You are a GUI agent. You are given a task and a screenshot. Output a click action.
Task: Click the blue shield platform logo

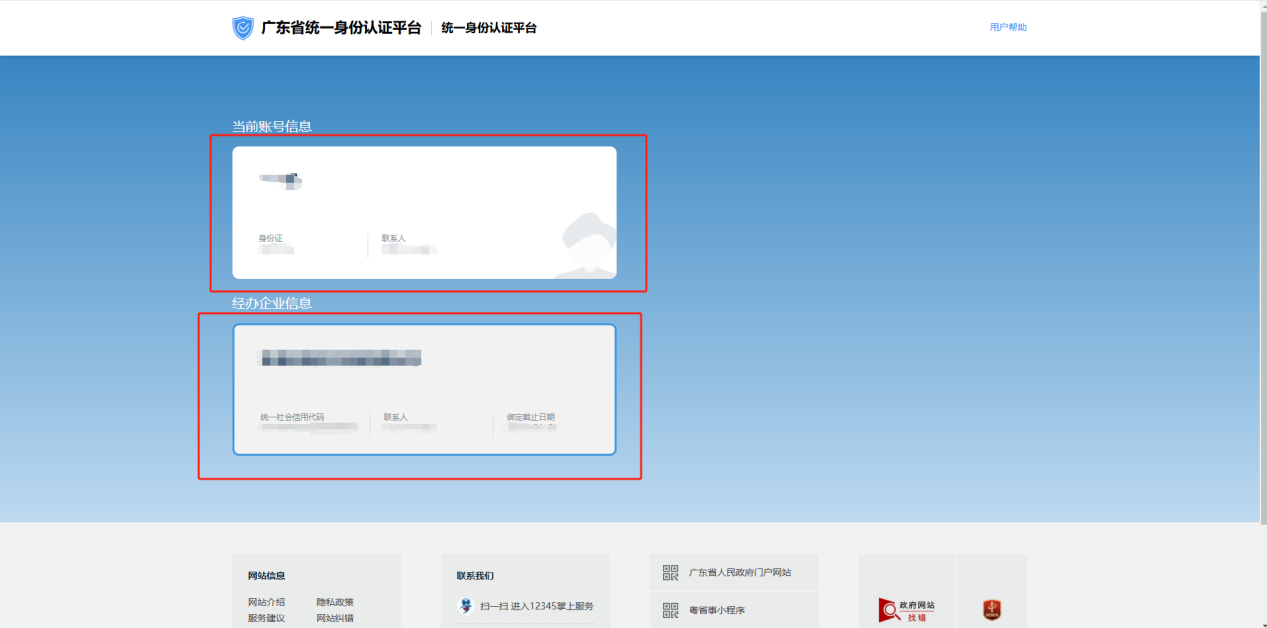(243, 28)
